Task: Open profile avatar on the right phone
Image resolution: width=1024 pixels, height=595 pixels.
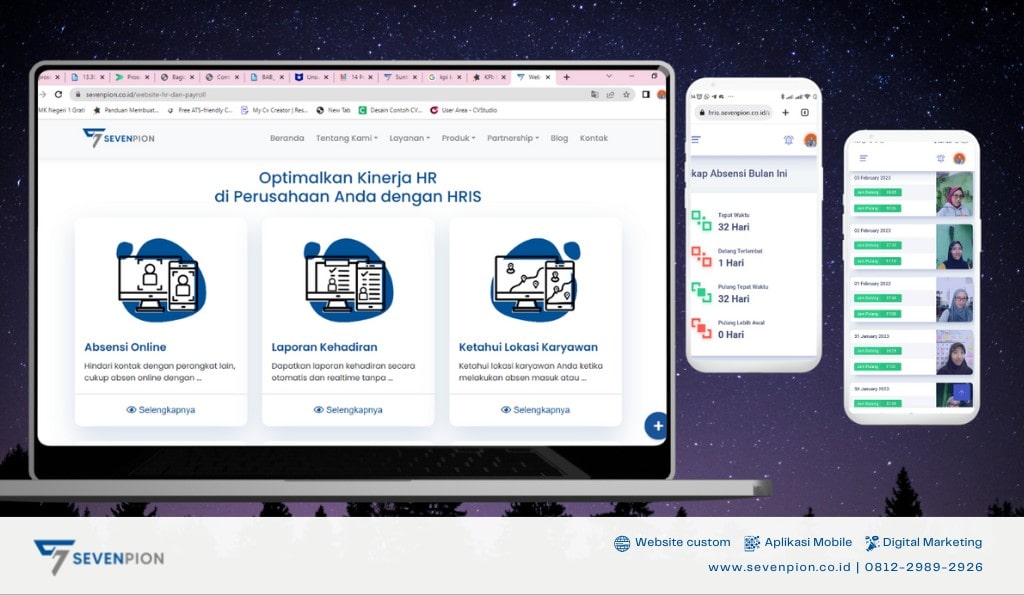Action: [x=959, y=158]
